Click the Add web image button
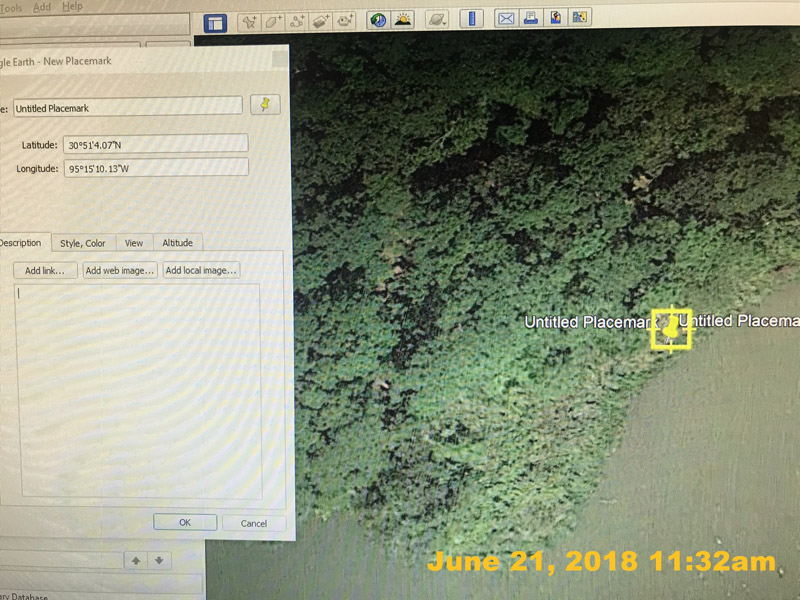Screen dimensions: 800x600 coord(120,271)
